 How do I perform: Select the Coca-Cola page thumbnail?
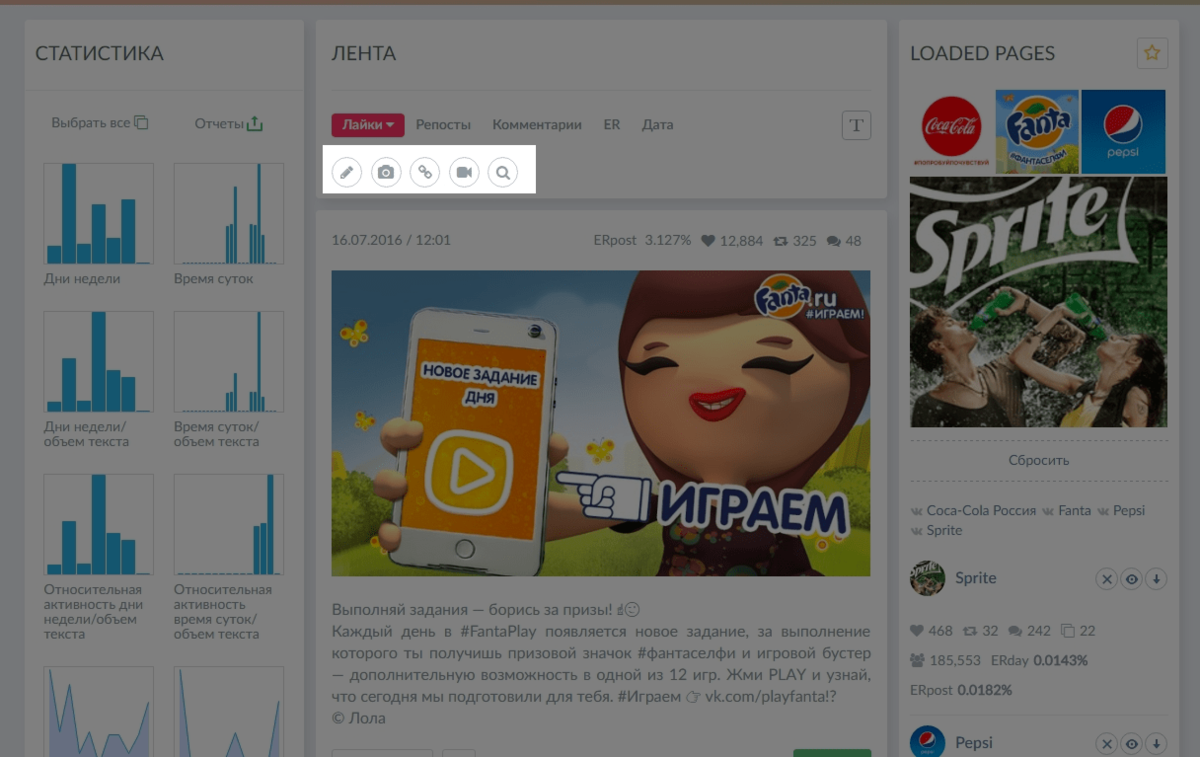click(951, 131)
